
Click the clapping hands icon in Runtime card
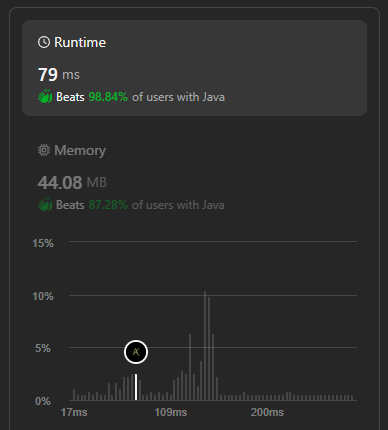point(45,97)
